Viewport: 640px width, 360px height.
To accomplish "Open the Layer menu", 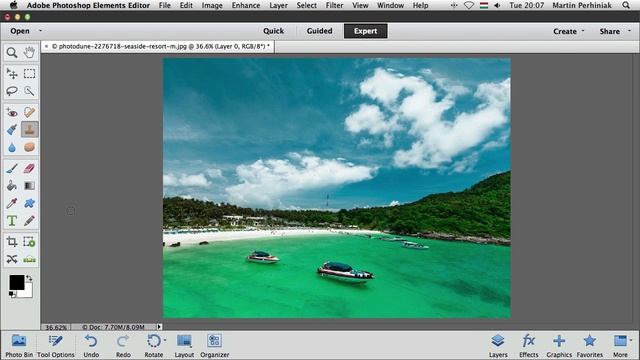I will 278,5.
